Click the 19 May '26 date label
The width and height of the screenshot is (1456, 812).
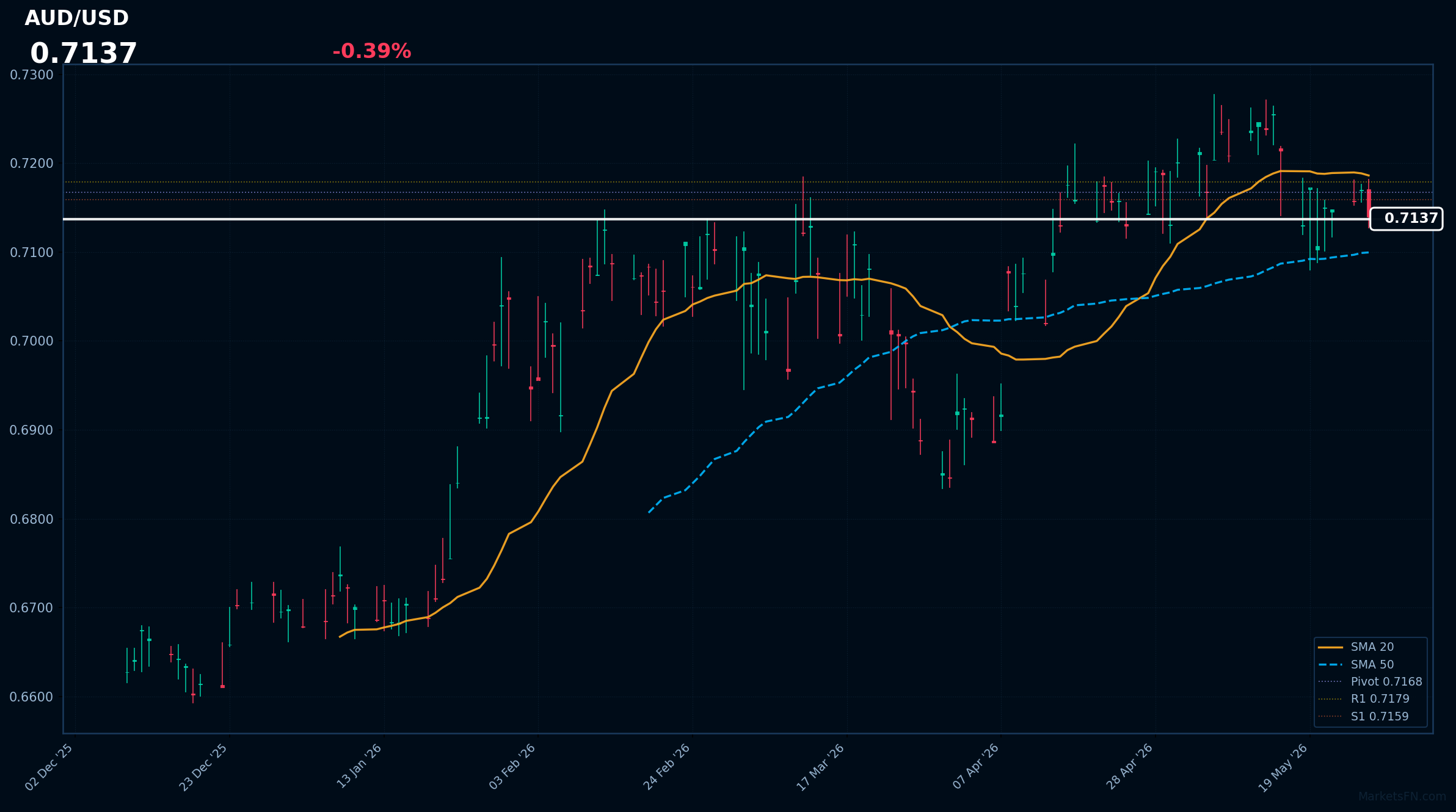click(x=1283, y=768)
